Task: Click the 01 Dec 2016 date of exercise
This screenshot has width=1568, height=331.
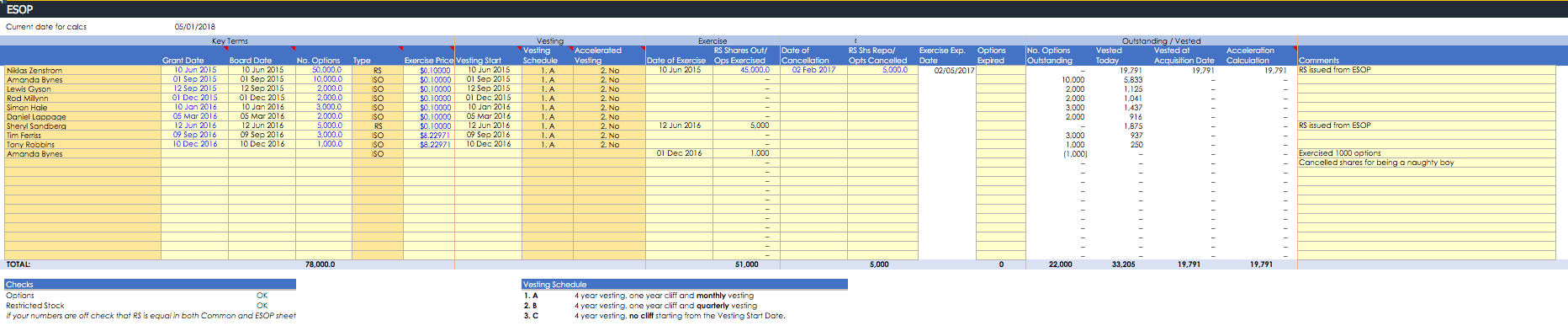Action: (x=679, y=153)
